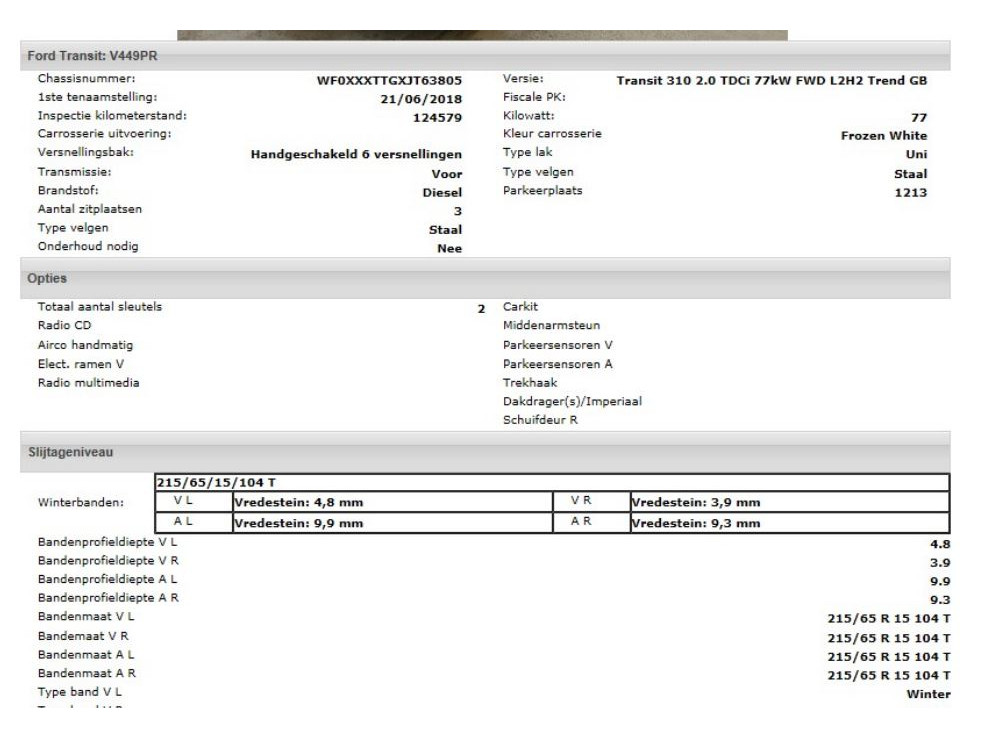Click the Vredestein: 4,8 mm table cell
This screenshot has width=986, height=739.
pos(298,502)
